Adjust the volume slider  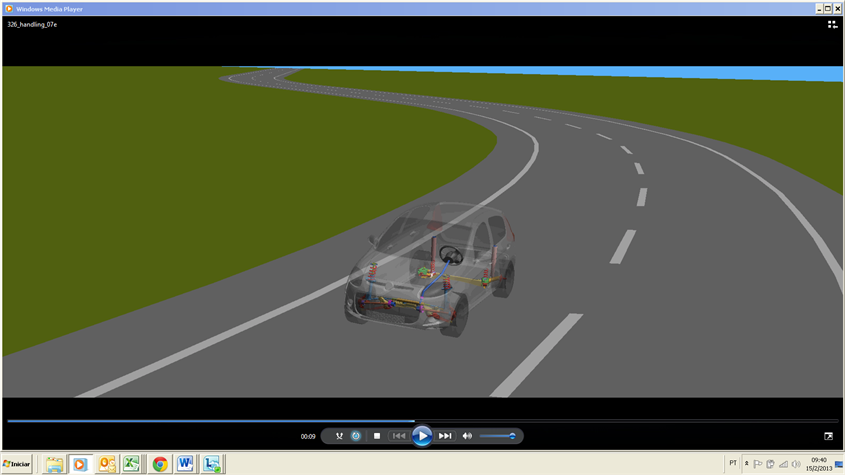coord(497,436)
